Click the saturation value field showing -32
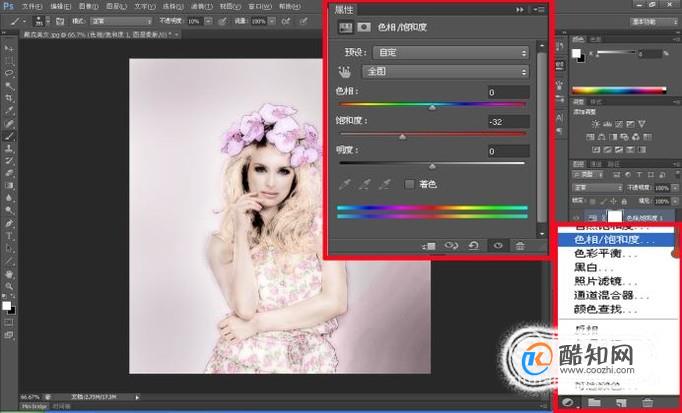Viewport: 682px width, 413px height. pos(508,122)
